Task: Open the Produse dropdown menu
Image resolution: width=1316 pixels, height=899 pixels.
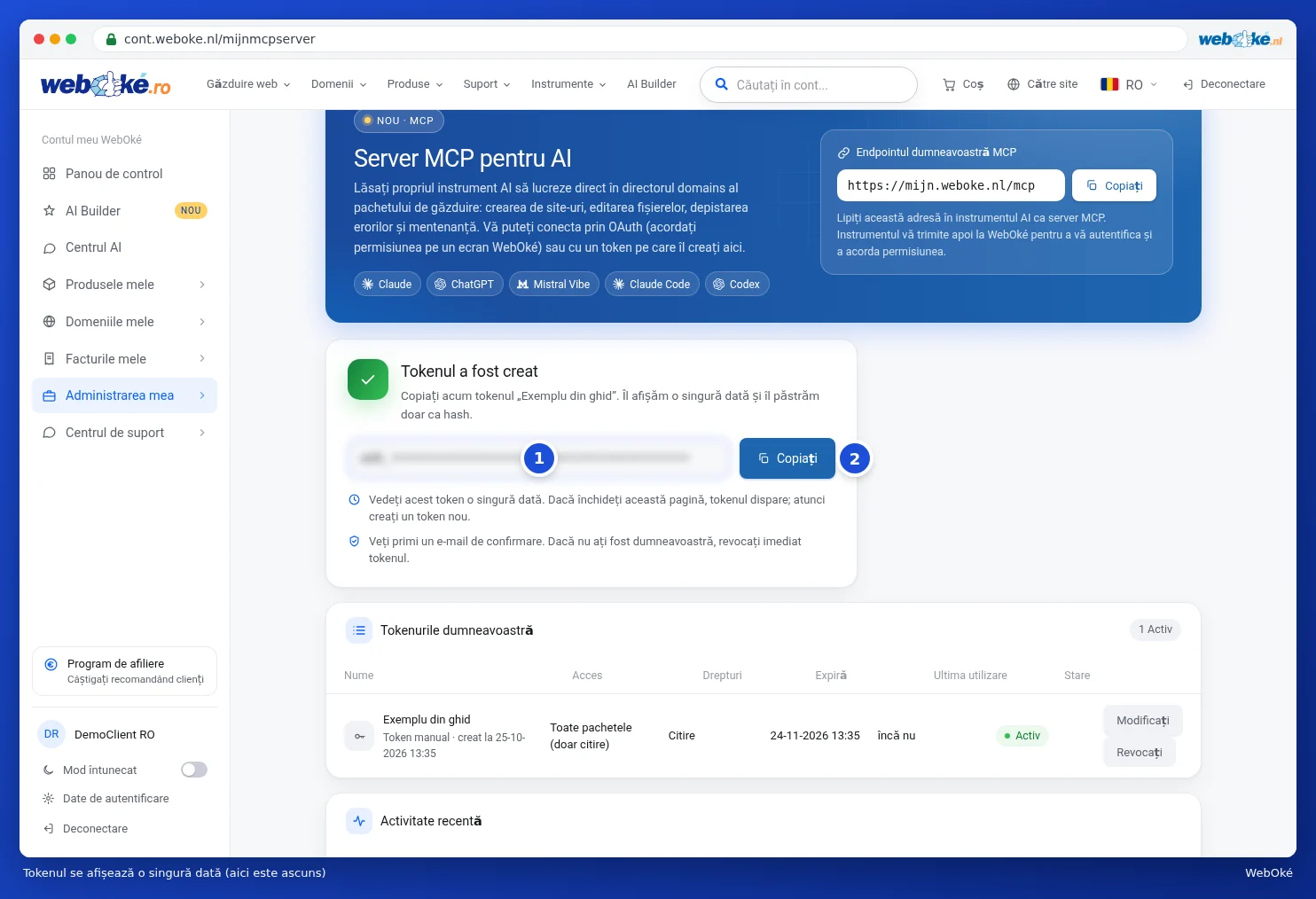Action: click(415, 84)
